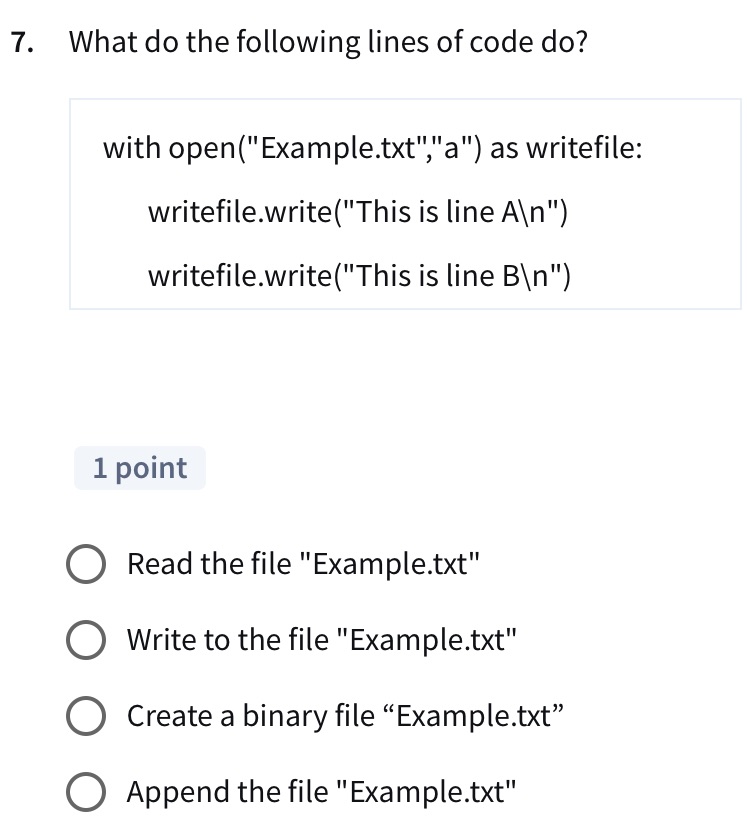Click the writefile.write line A statement
Image resolution: width=747 pixels, height=832 pixels.
(x=358, y=211)
